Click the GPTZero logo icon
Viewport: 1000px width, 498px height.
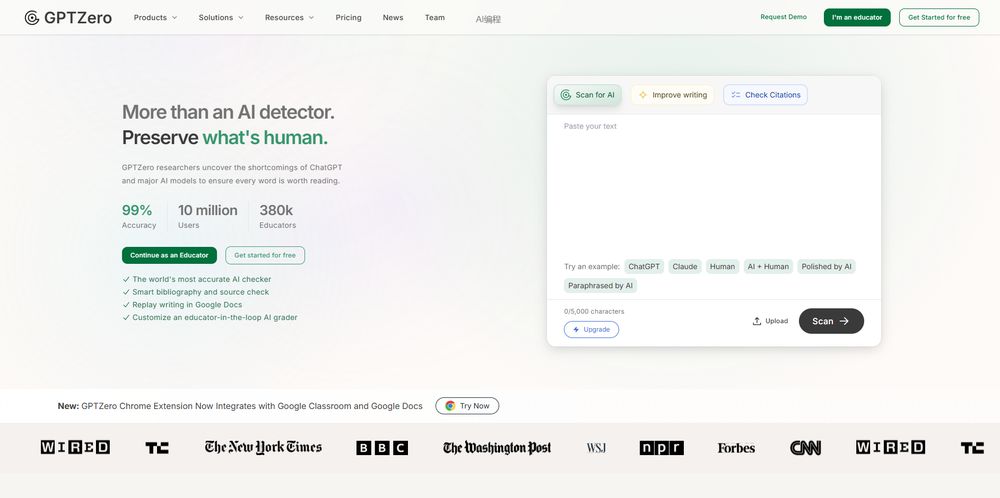click(x=32, y=17)
